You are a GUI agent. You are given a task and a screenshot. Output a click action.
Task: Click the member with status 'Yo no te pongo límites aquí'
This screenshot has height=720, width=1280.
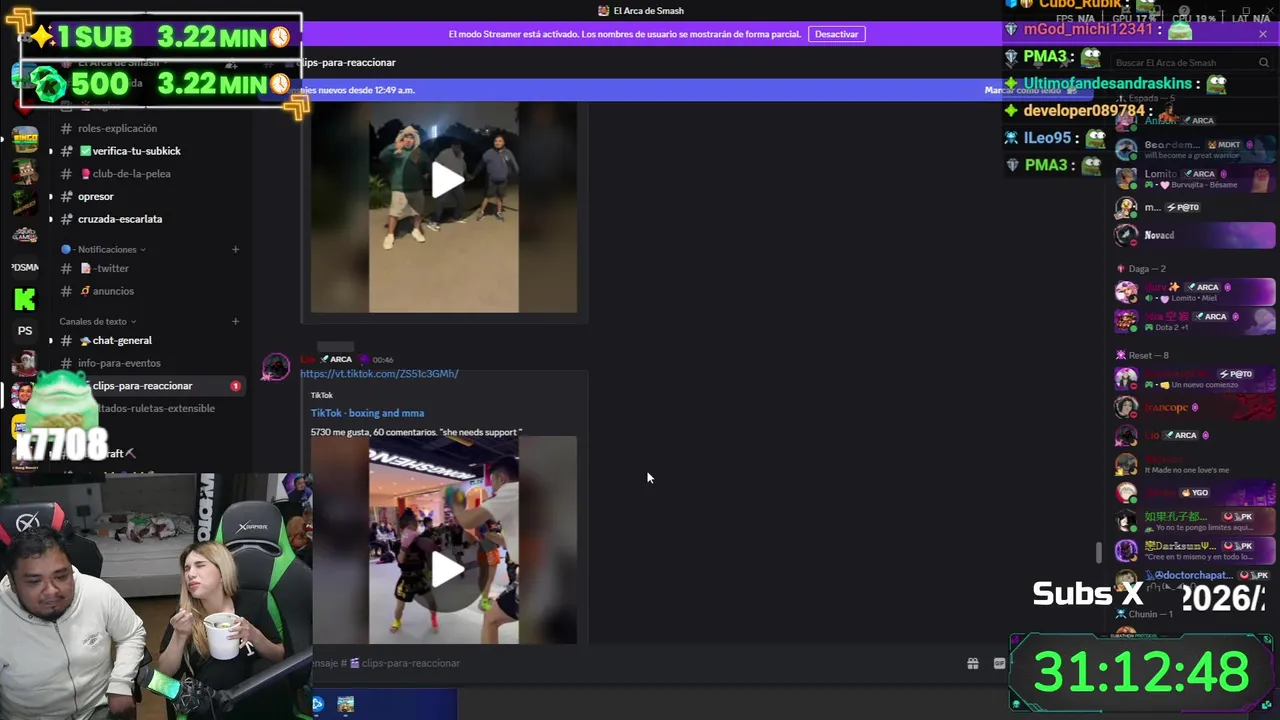pyautogui.click(x=1195, y=522)
